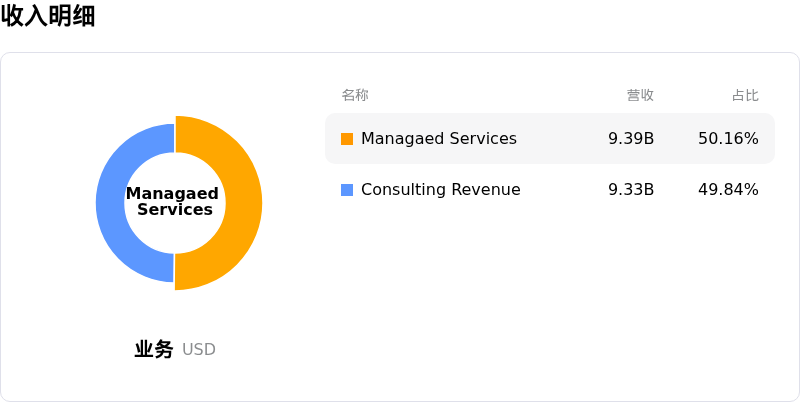Click the blue Consulting Revenue legend square
Screen dimensions: 800x402
(347, 190)
